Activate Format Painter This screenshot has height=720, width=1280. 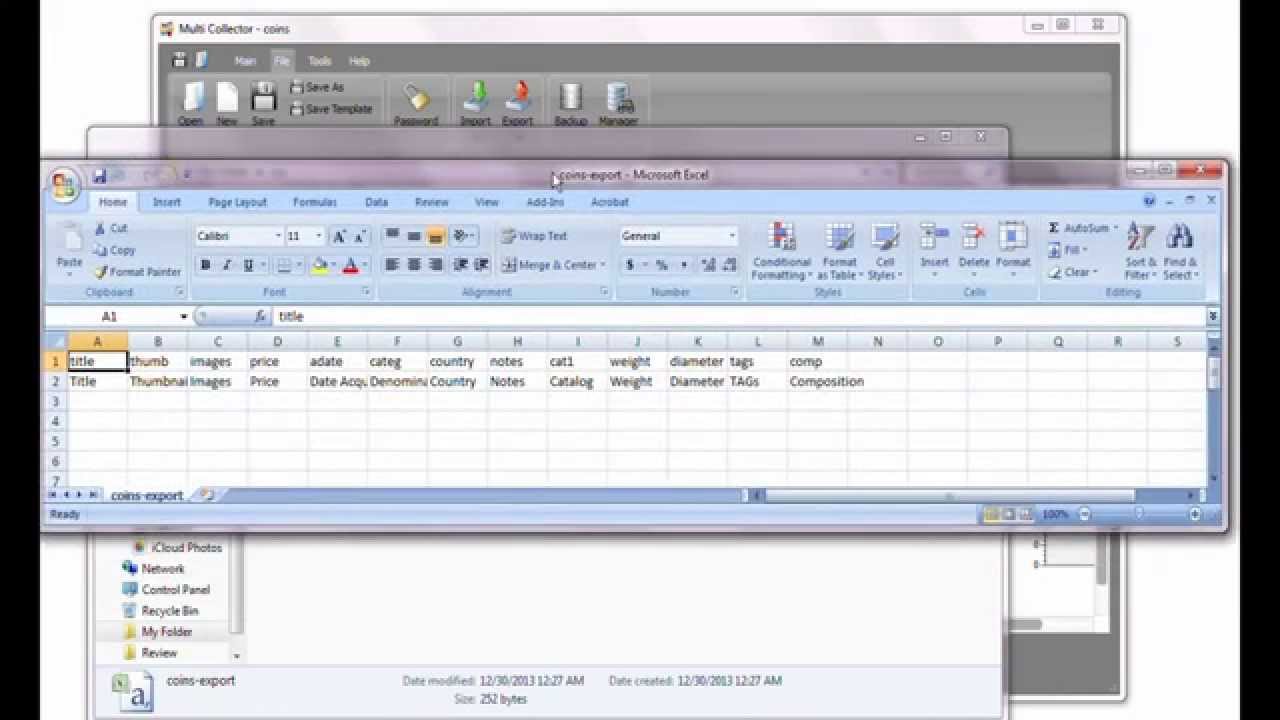pyautogui.click(x=138, y=272)
